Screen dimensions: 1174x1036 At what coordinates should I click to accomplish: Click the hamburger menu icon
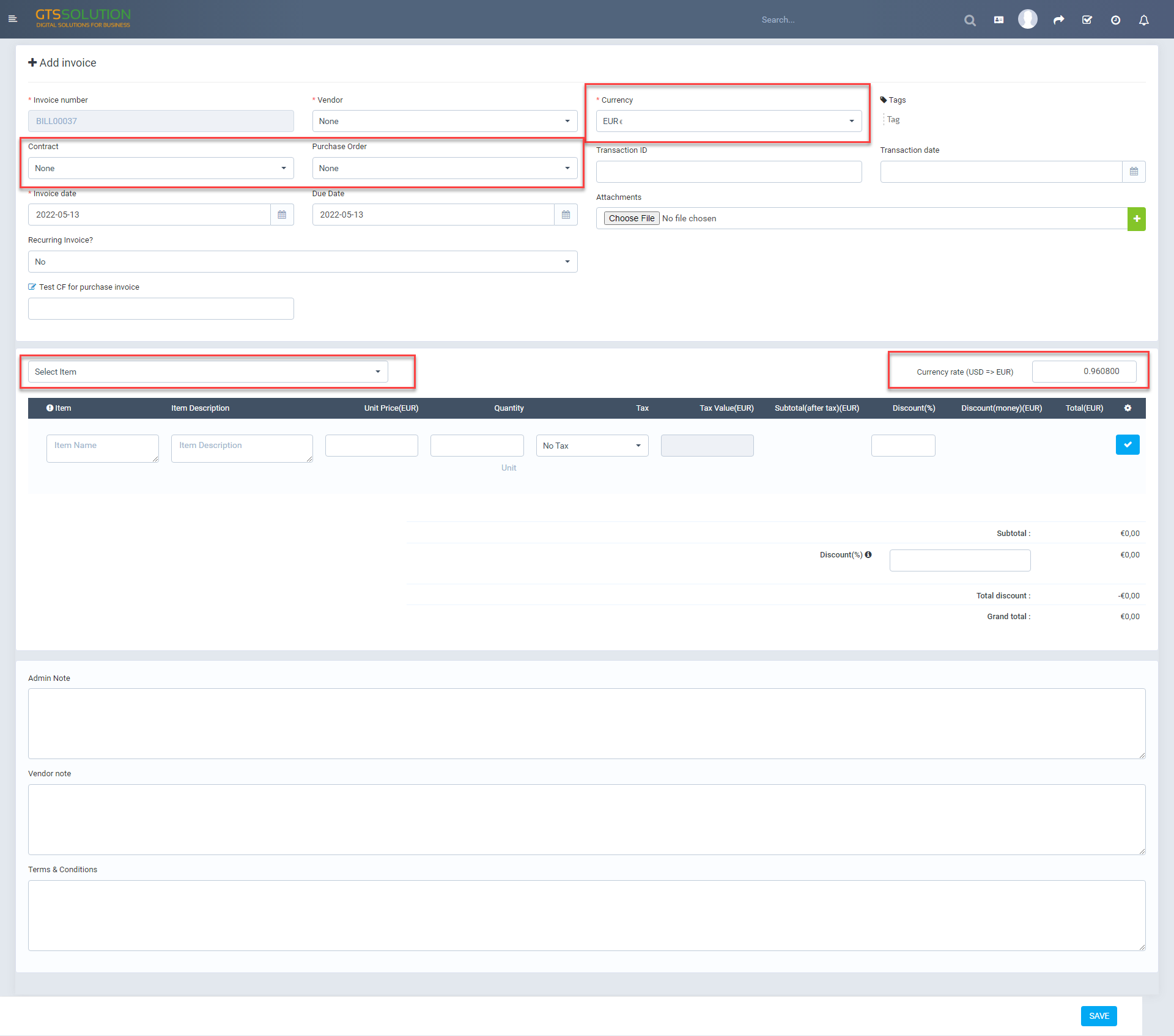[x=12, y=19]
